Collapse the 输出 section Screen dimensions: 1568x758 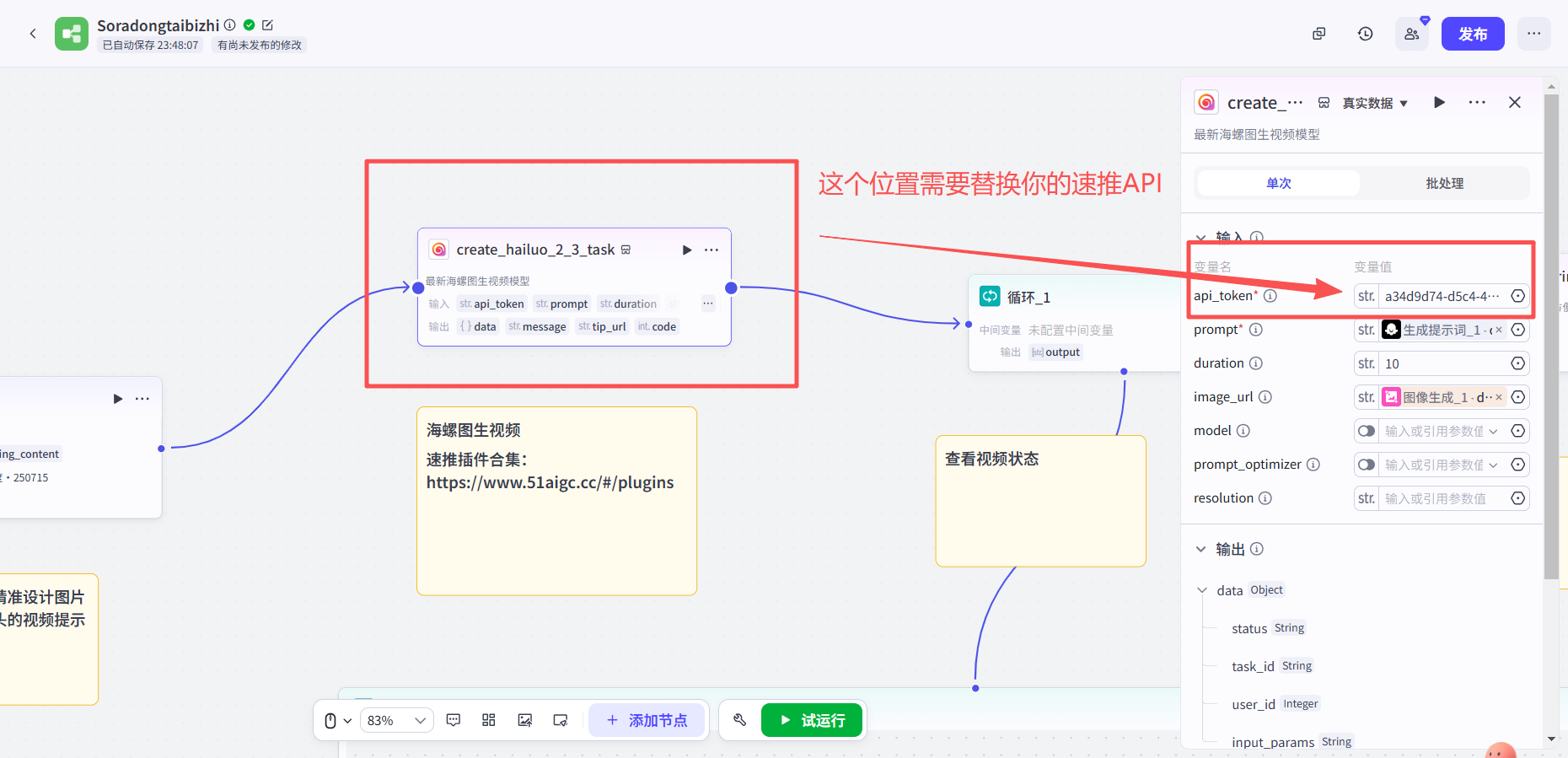pyautogui.click(x=1201, y=549)
